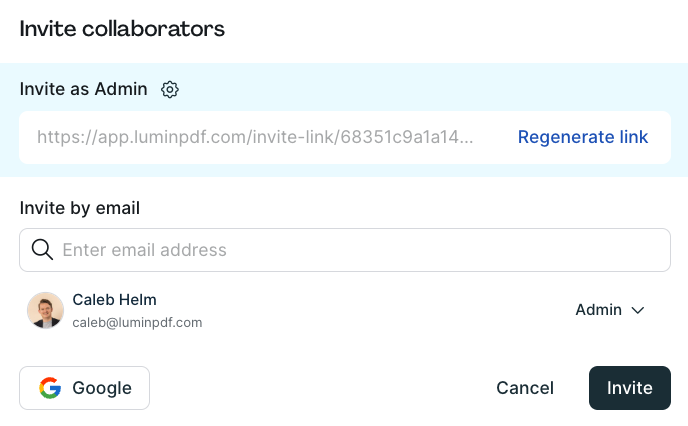688x426 pixels.
Task: Click the Invite collaborators title
Action: point(122,29)
